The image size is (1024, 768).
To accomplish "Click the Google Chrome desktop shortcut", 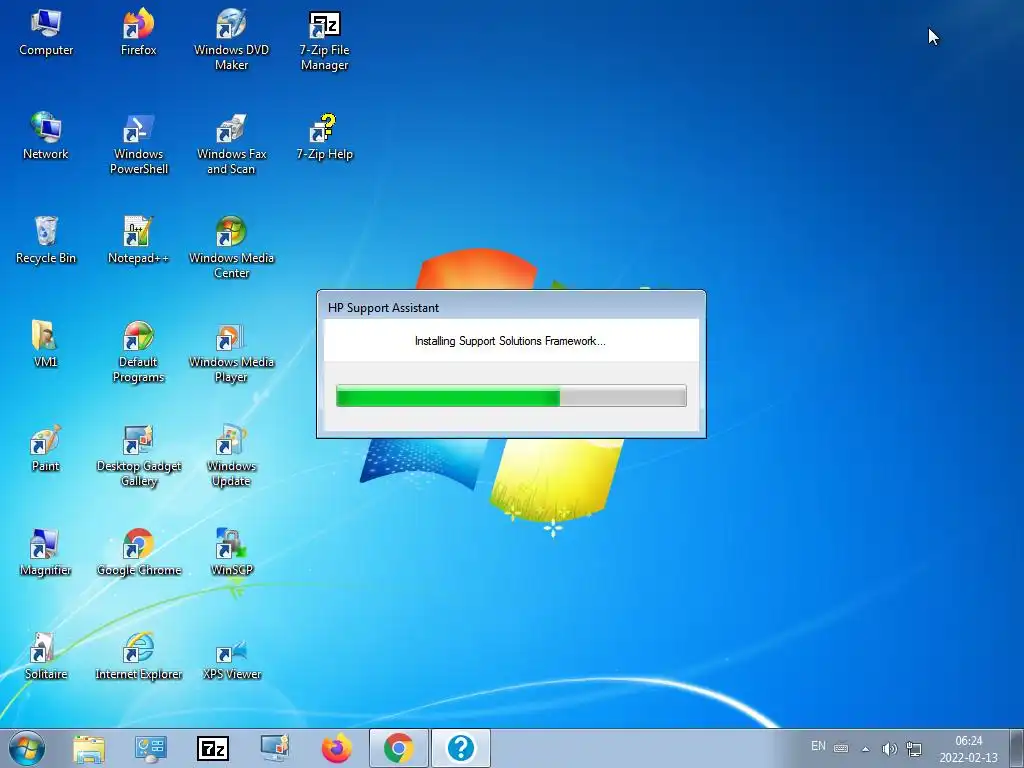I will pos(138,552).
